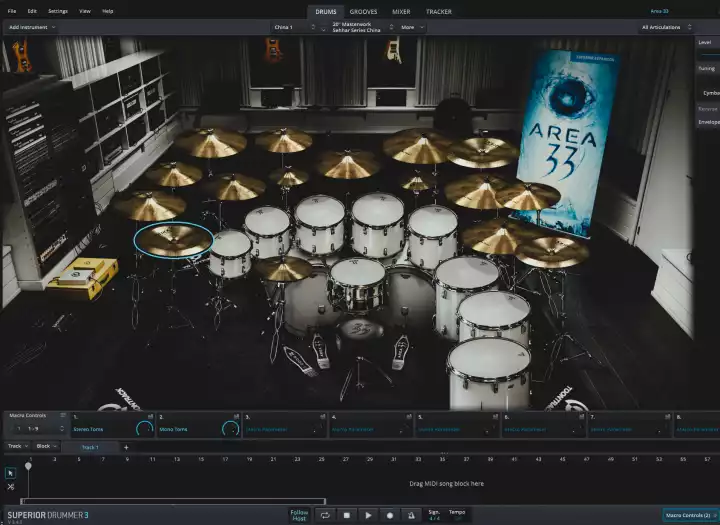Adjust the Stereo Toms macro knob
This screenshot has width=720, height=525.
pos(143,428)
